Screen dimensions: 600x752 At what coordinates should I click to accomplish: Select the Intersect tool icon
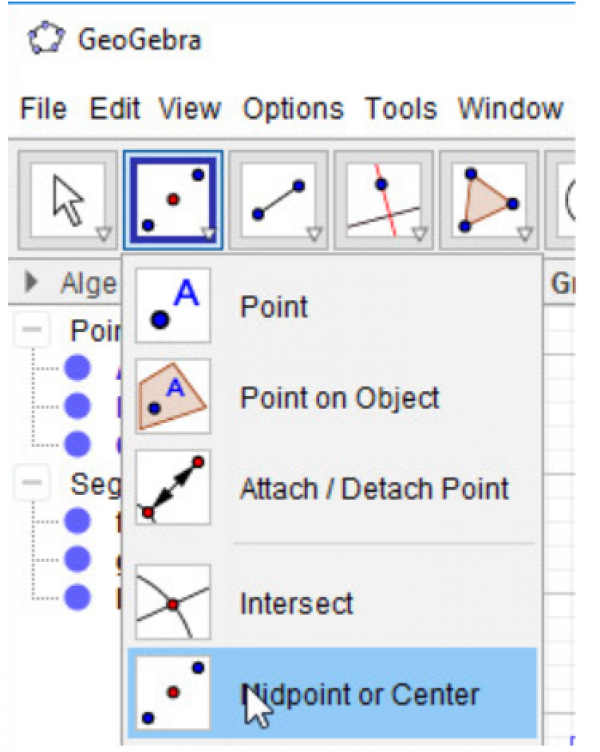coord(173,602)
